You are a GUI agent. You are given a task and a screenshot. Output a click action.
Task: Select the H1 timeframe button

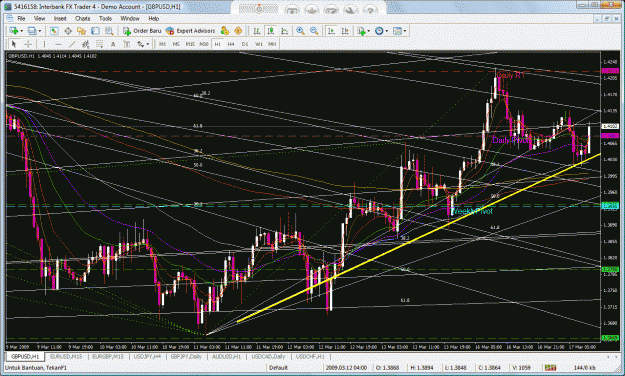pos(218,44)
